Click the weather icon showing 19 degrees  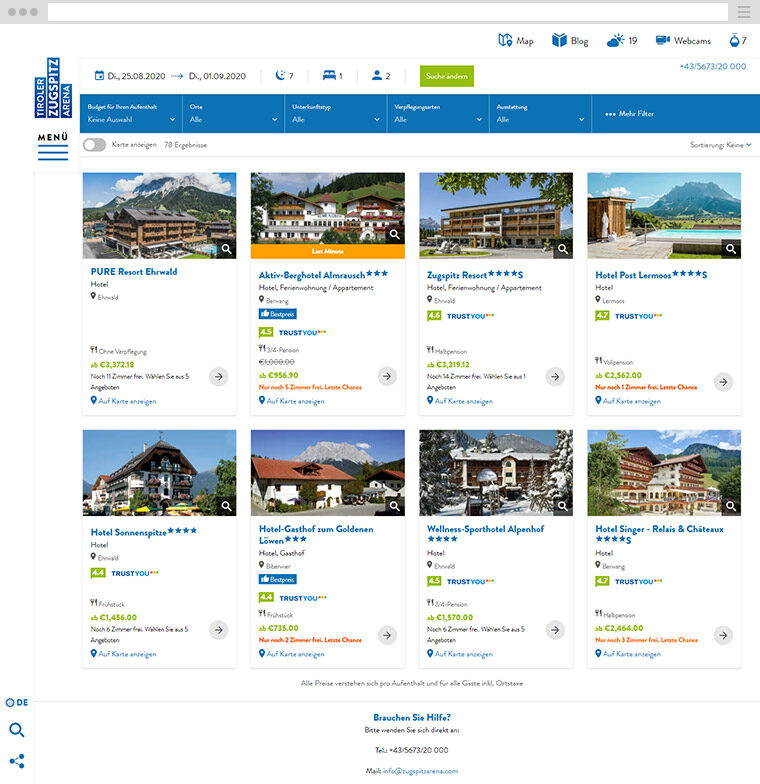[614, 41]
